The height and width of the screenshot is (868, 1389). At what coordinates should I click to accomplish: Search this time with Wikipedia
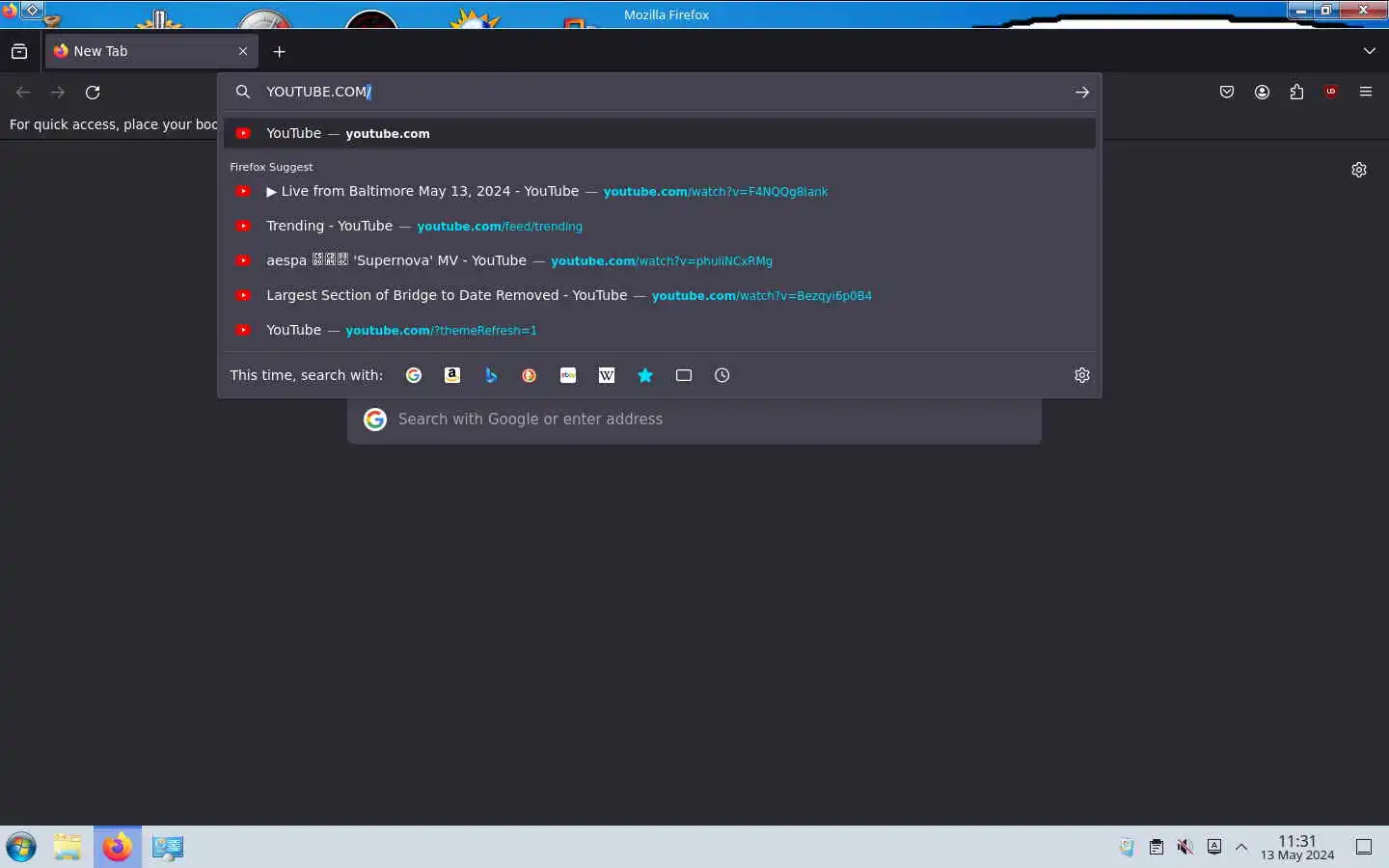click(607, 375)
